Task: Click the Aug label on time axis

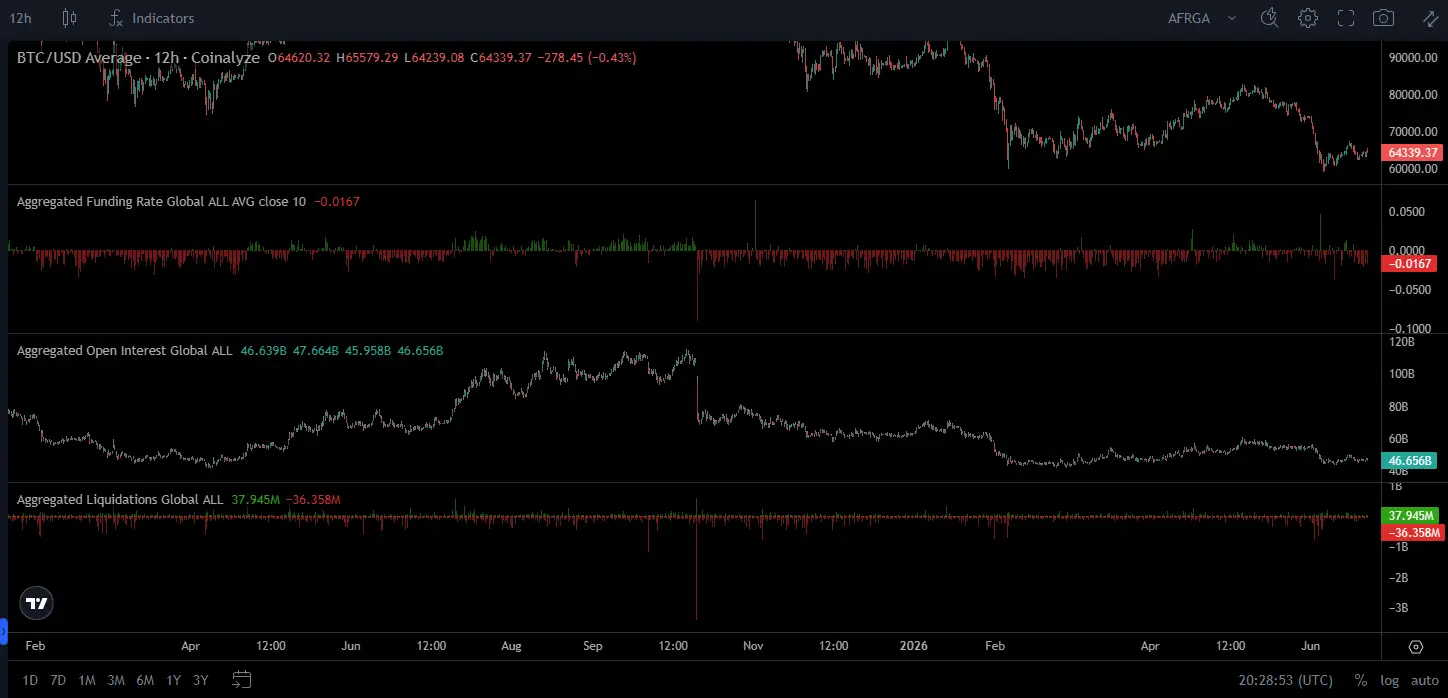Action: click(511, 646)
